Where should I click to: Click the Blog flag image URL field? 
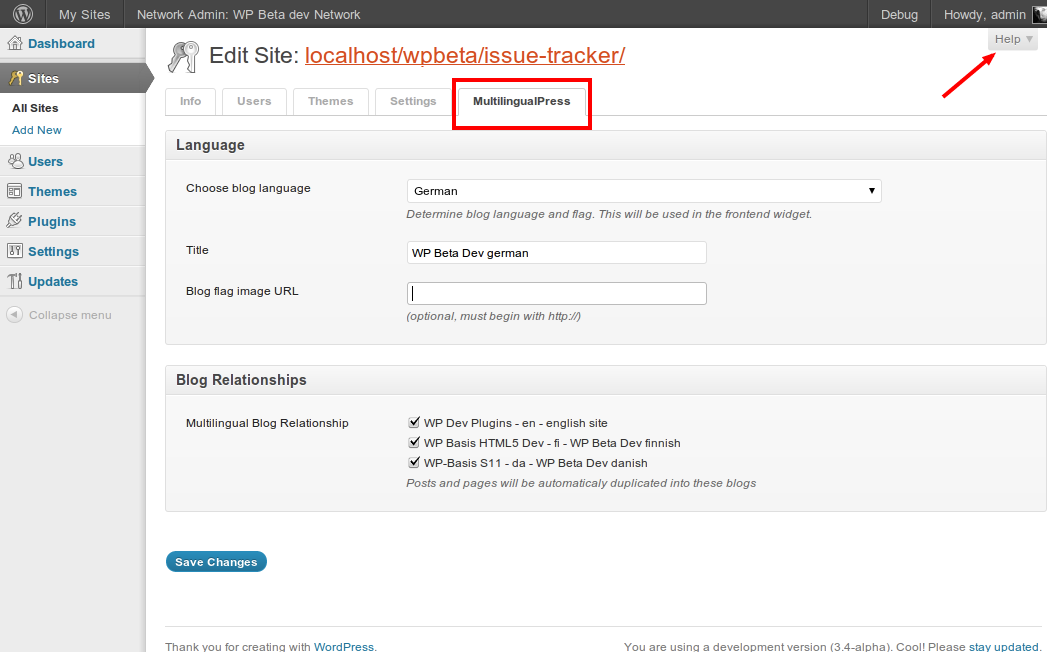point(556,293)
